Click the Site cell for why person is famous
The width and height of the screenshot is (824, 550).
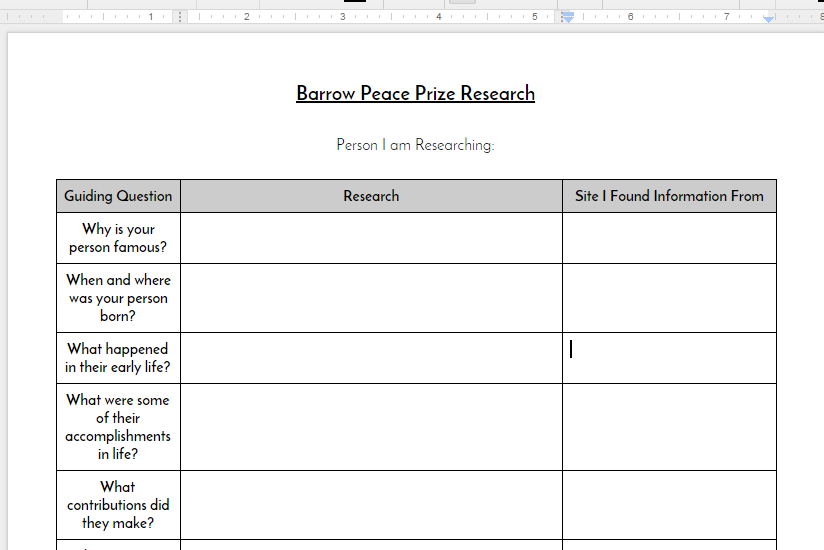click(669, 238)
